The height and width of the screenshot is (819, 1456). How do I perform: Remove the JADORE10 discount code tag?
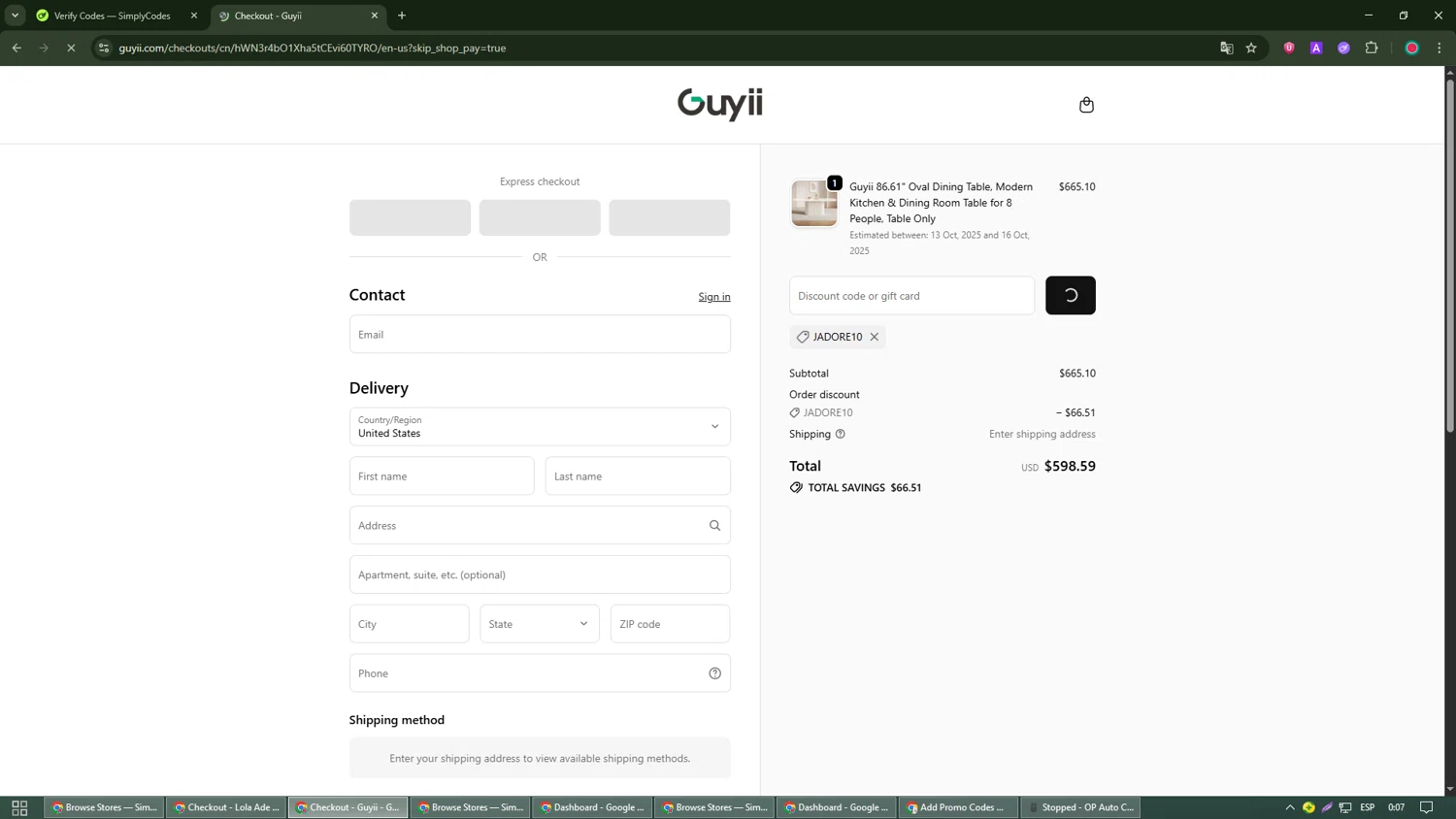875,337
